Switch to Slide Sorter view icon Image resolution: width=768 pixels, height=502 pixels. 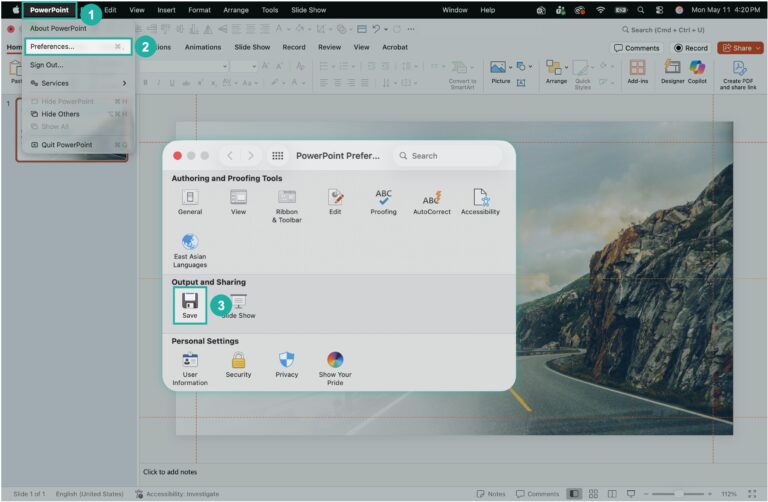click(x=593, y=494)
